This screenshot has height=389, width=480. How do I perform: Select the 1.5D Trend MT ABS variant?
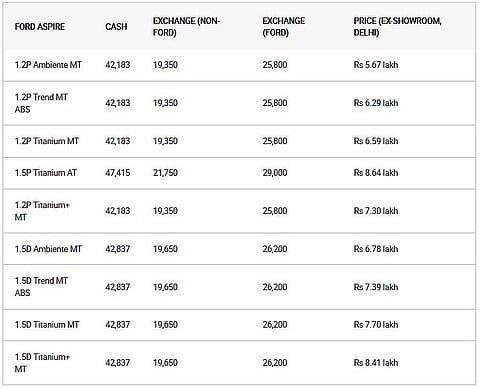click(x=41, y=287)
